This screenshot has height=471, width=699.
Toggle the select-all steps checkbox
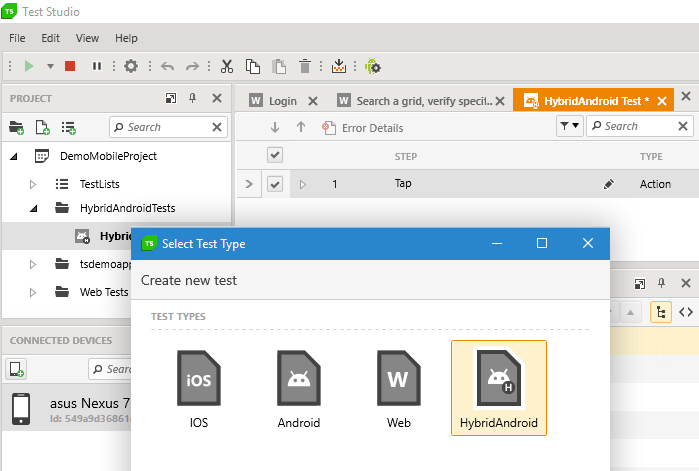pos(275,156)
